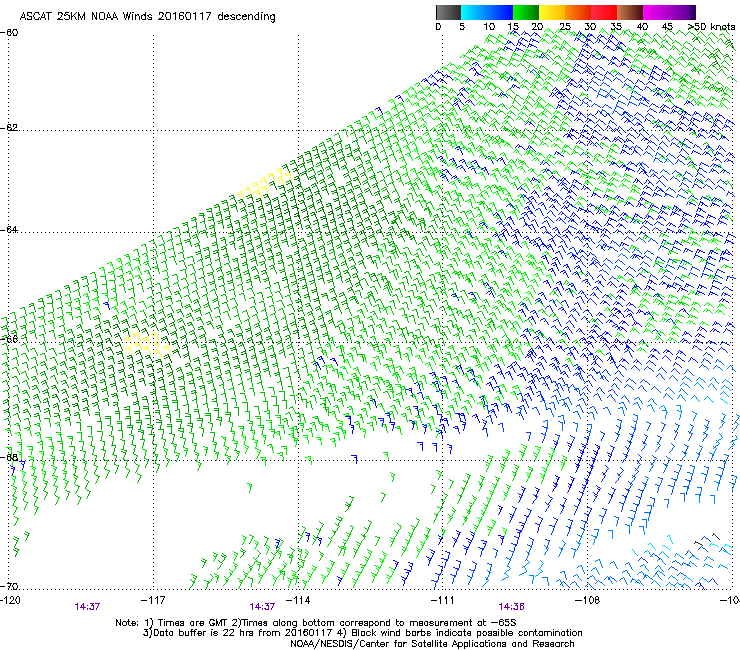Click the '30' legend scale label
This screenshot has width=740, height=650.
[x=590, y=27]
